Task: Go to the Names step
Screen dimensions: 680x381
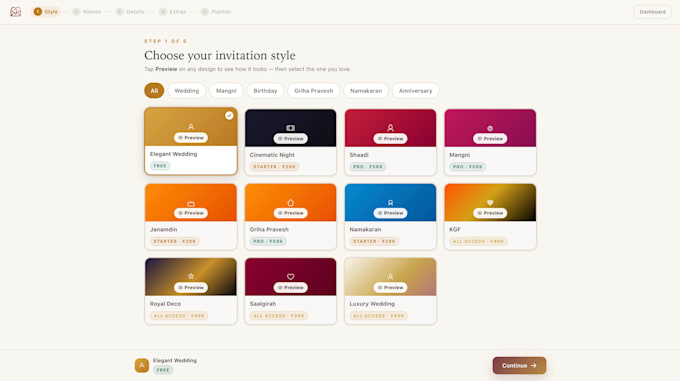Action: [87, 12]
